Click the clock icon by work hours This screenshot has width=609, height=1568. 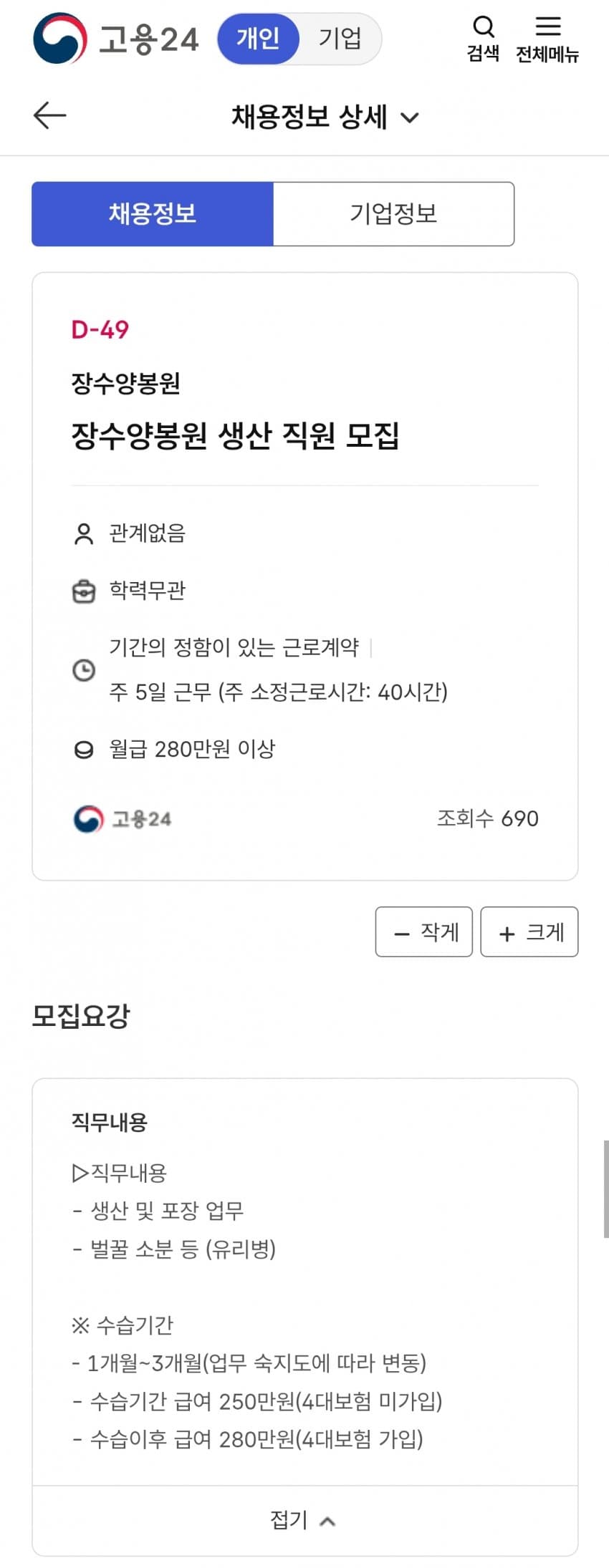tap(84, 670)
